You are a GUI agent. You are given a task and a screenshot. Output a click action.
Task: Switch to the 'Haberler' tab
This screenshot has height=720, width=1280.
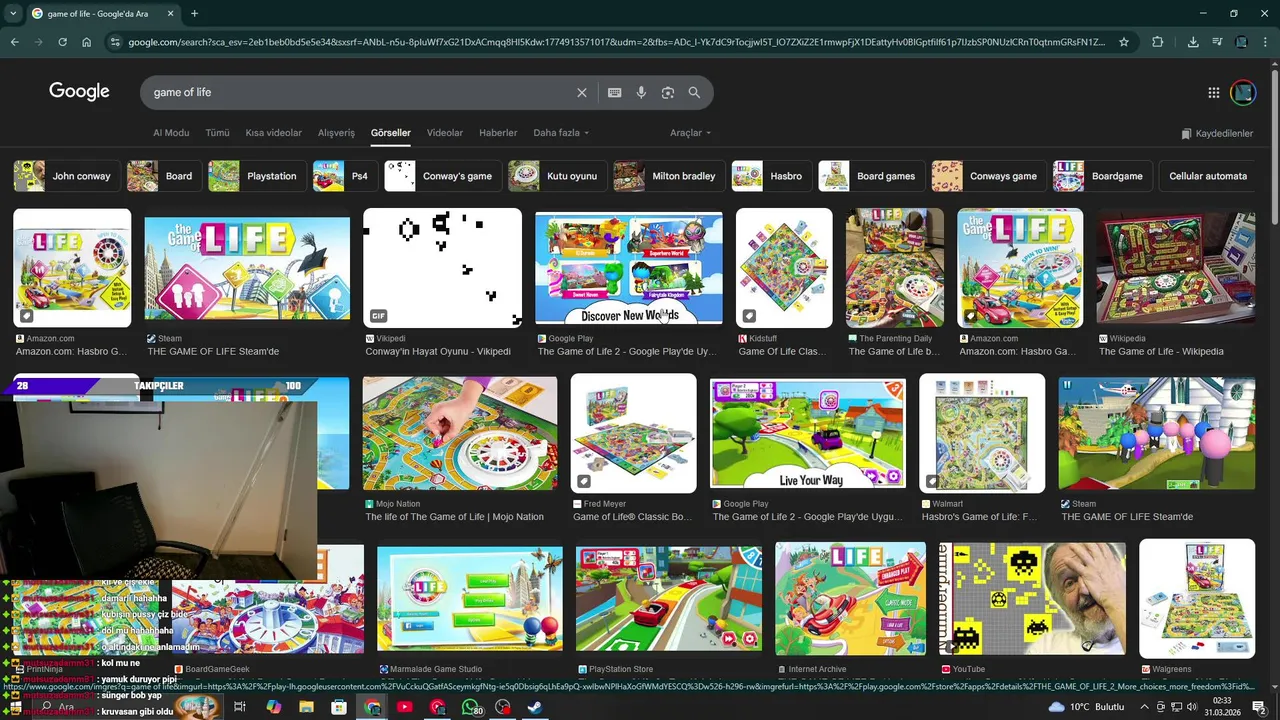pos(498,133)
